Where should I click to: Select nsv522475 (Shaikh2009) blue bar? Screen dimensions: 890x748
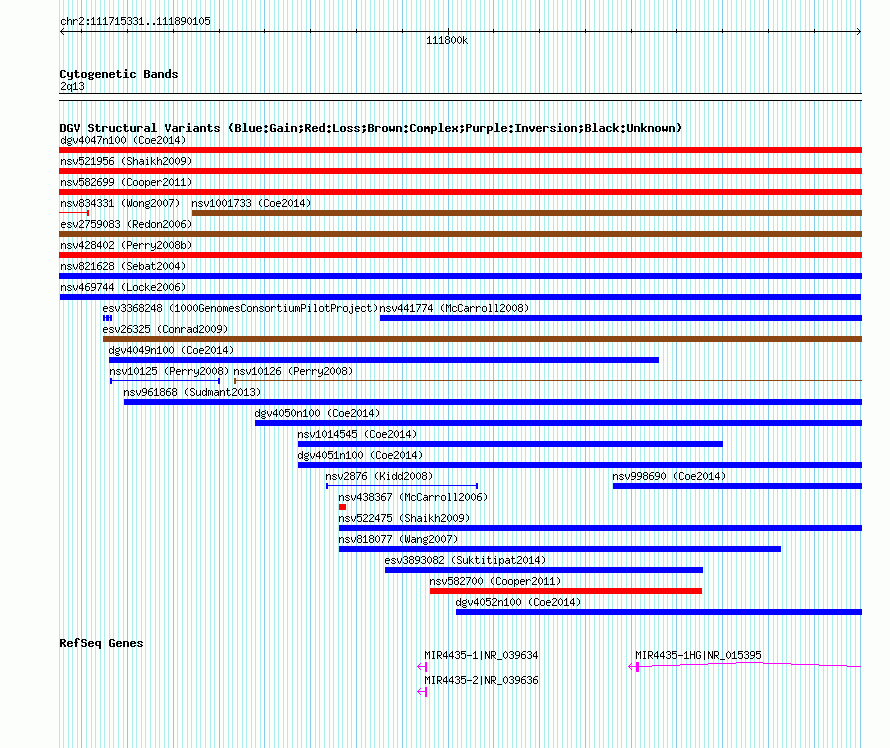click(601, 528)
